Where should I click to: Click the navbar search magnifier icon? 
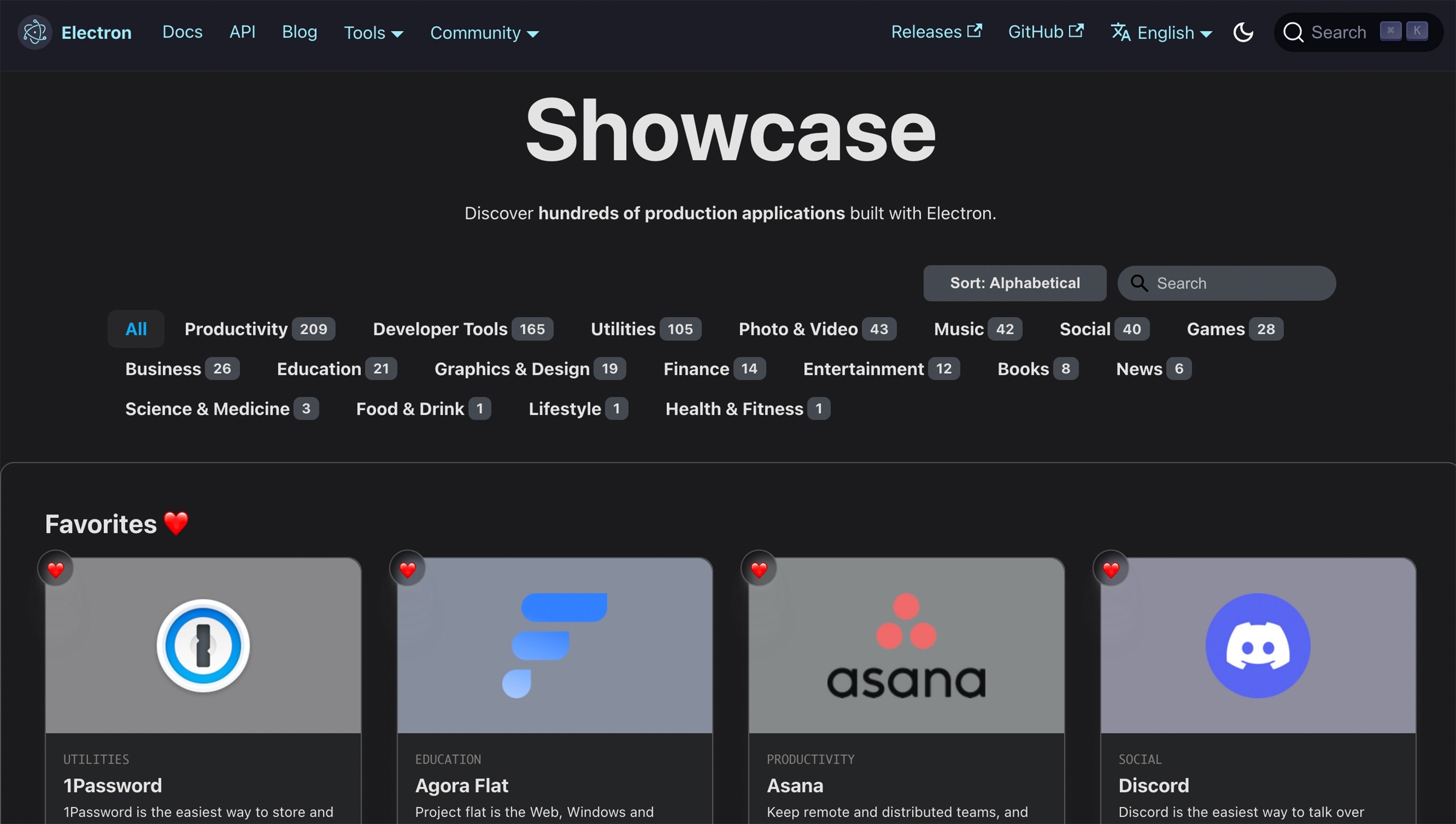pos(1293,32)
